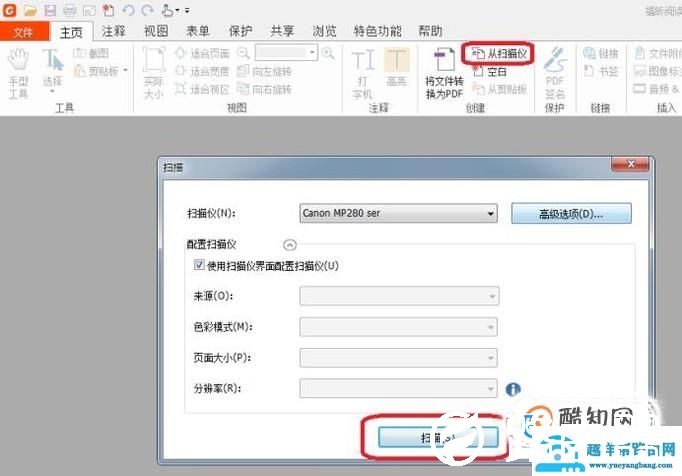Click the Foxit logo icon in title bar
The width and height of the screenshot is (682, 476).
tap(10, 10)
